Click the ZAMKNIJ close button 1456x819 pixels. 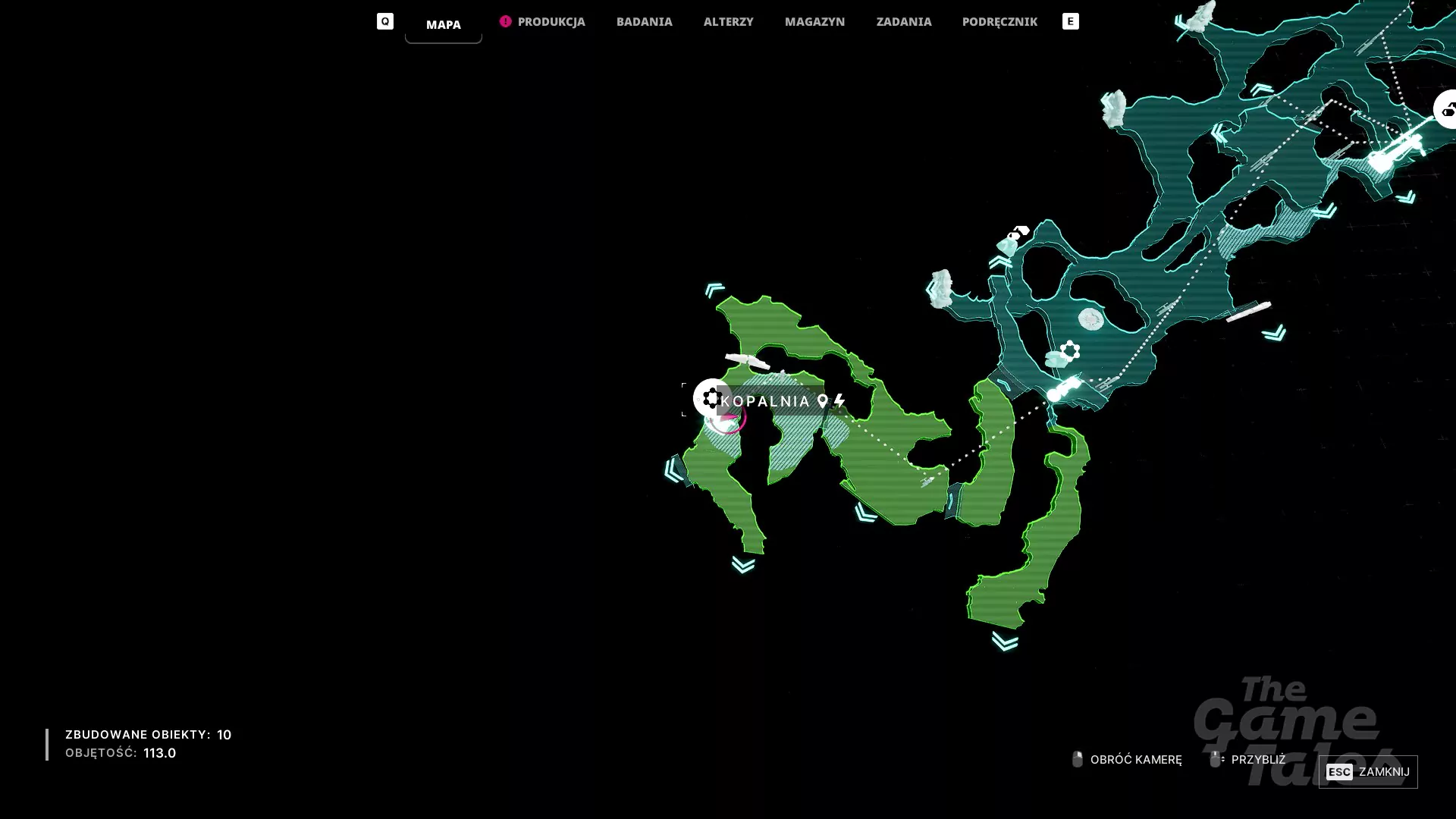coord(1367,771)
